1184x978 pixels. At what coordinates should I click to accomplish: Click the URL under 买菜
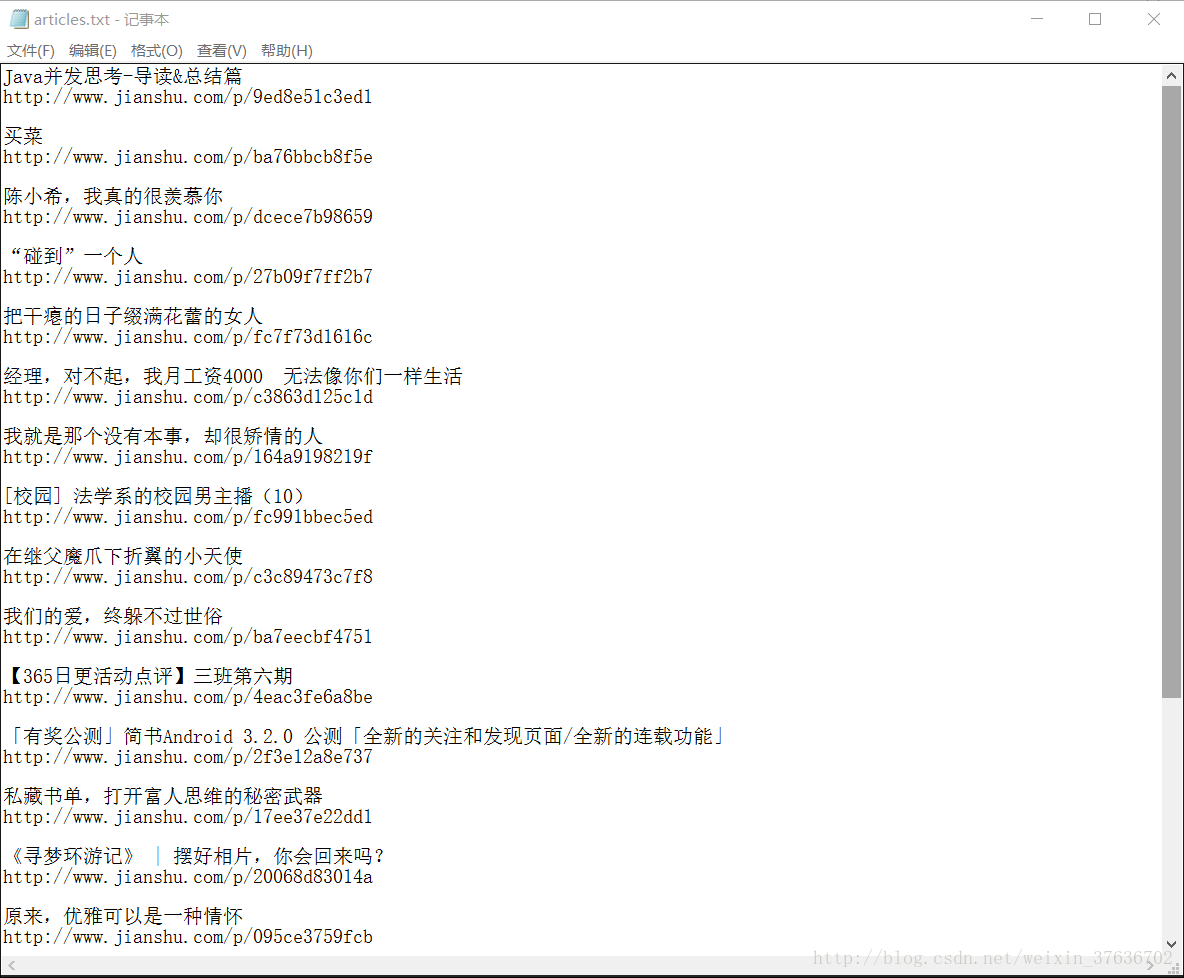pos(187,156)
